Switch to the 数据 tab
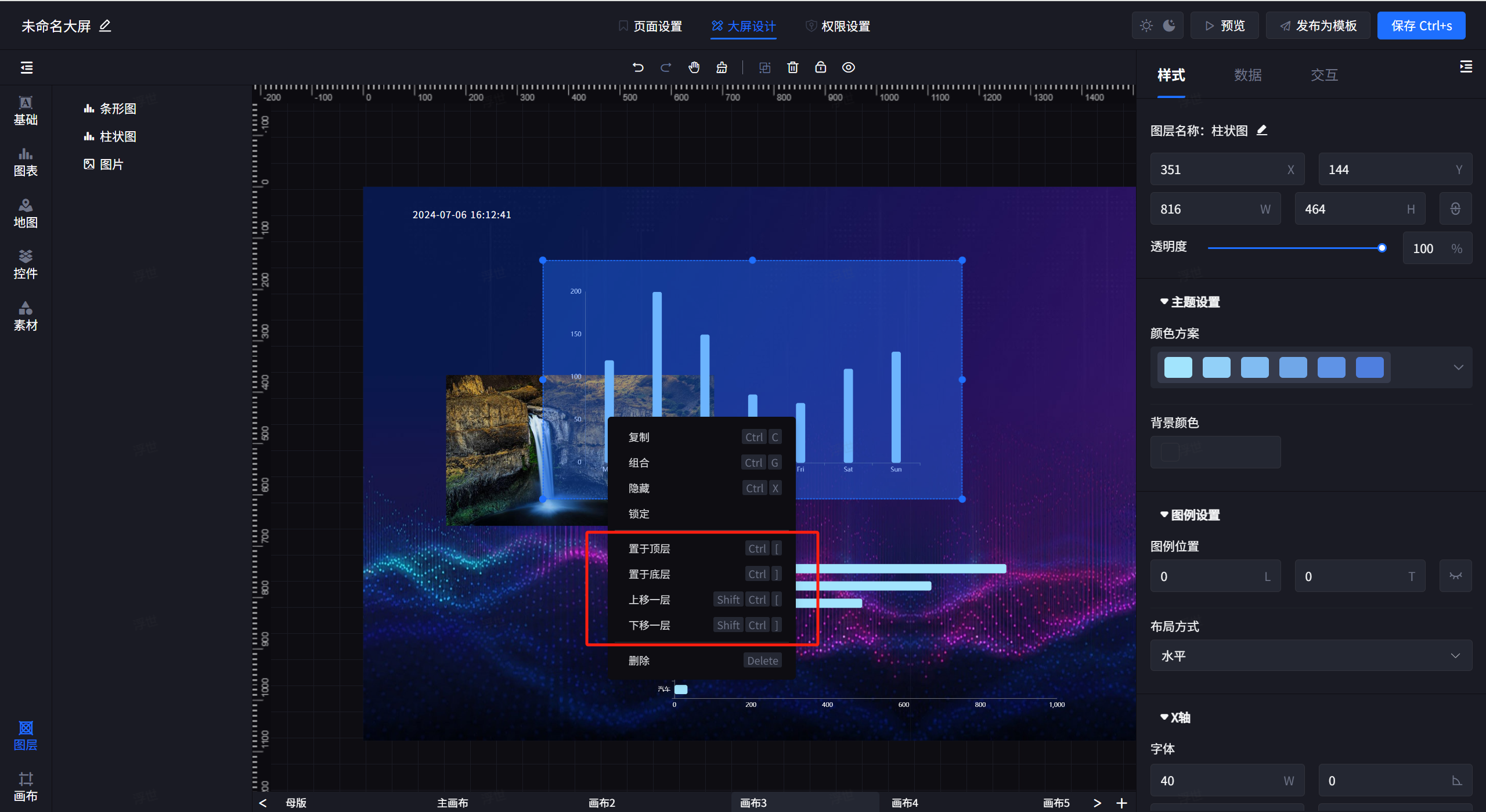Screen dimensions: 1486x812 point(1247,75)
